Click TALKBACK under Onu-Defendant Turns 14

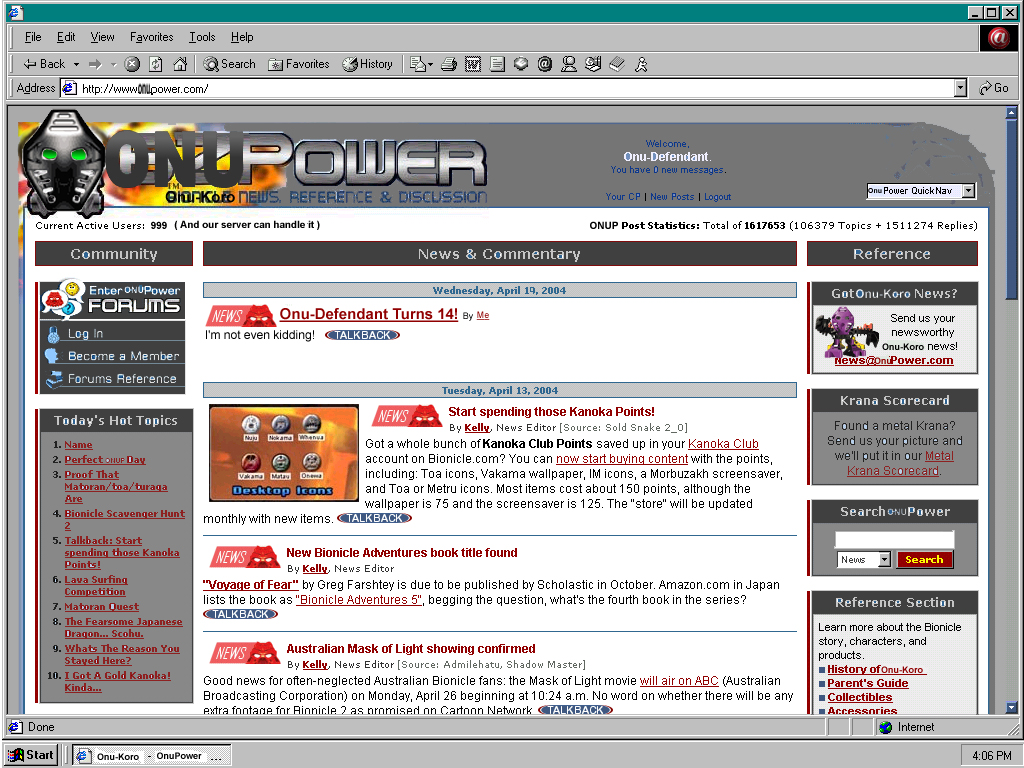click(362, 335)
